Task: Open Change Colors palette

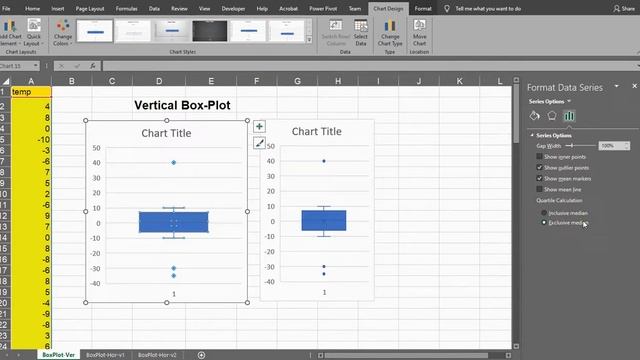Action: point(62,32)
